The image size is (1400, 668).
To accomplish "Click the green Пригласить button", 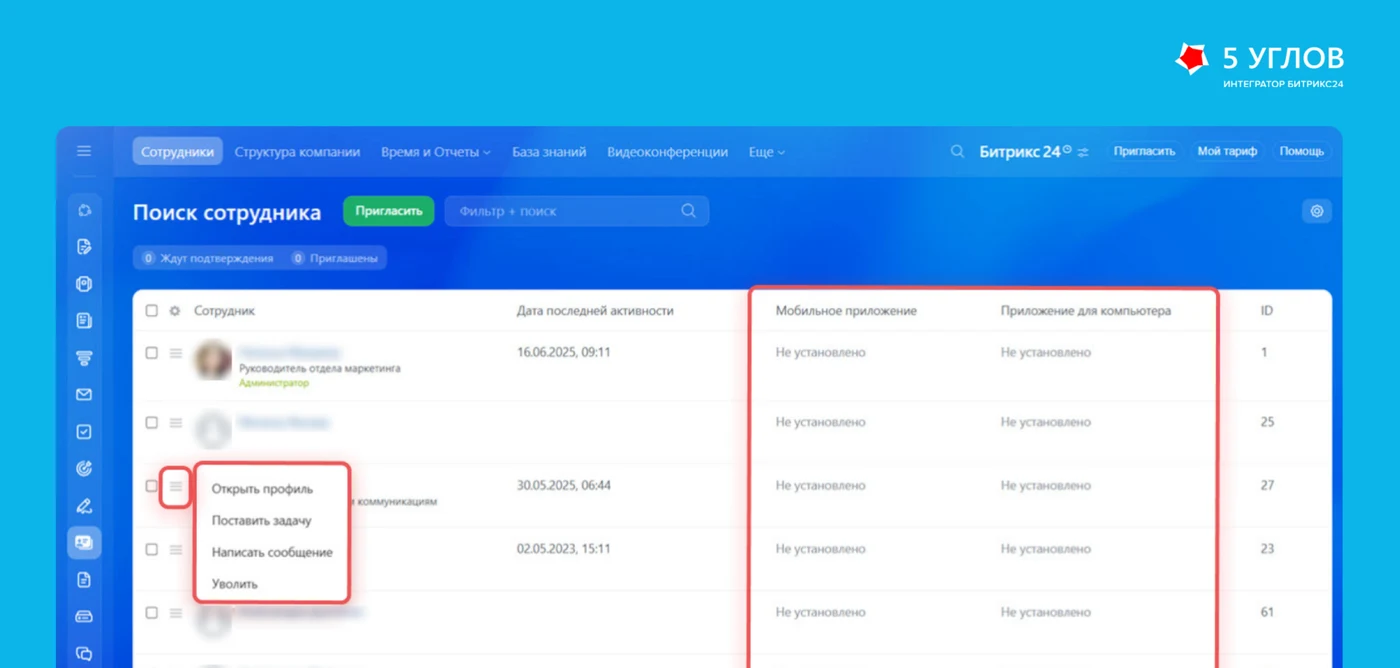I will click(x=388, y=211).
